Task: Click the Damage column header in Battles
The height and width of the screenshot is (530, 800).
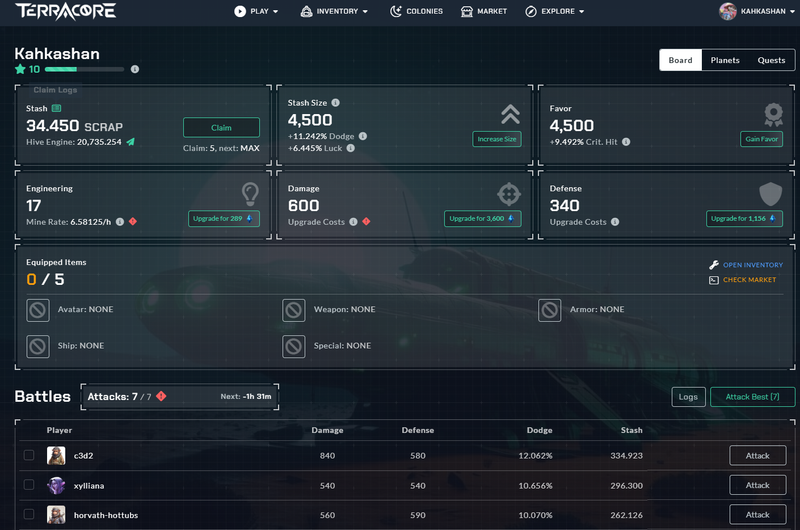Action: [x=328, y=430]
